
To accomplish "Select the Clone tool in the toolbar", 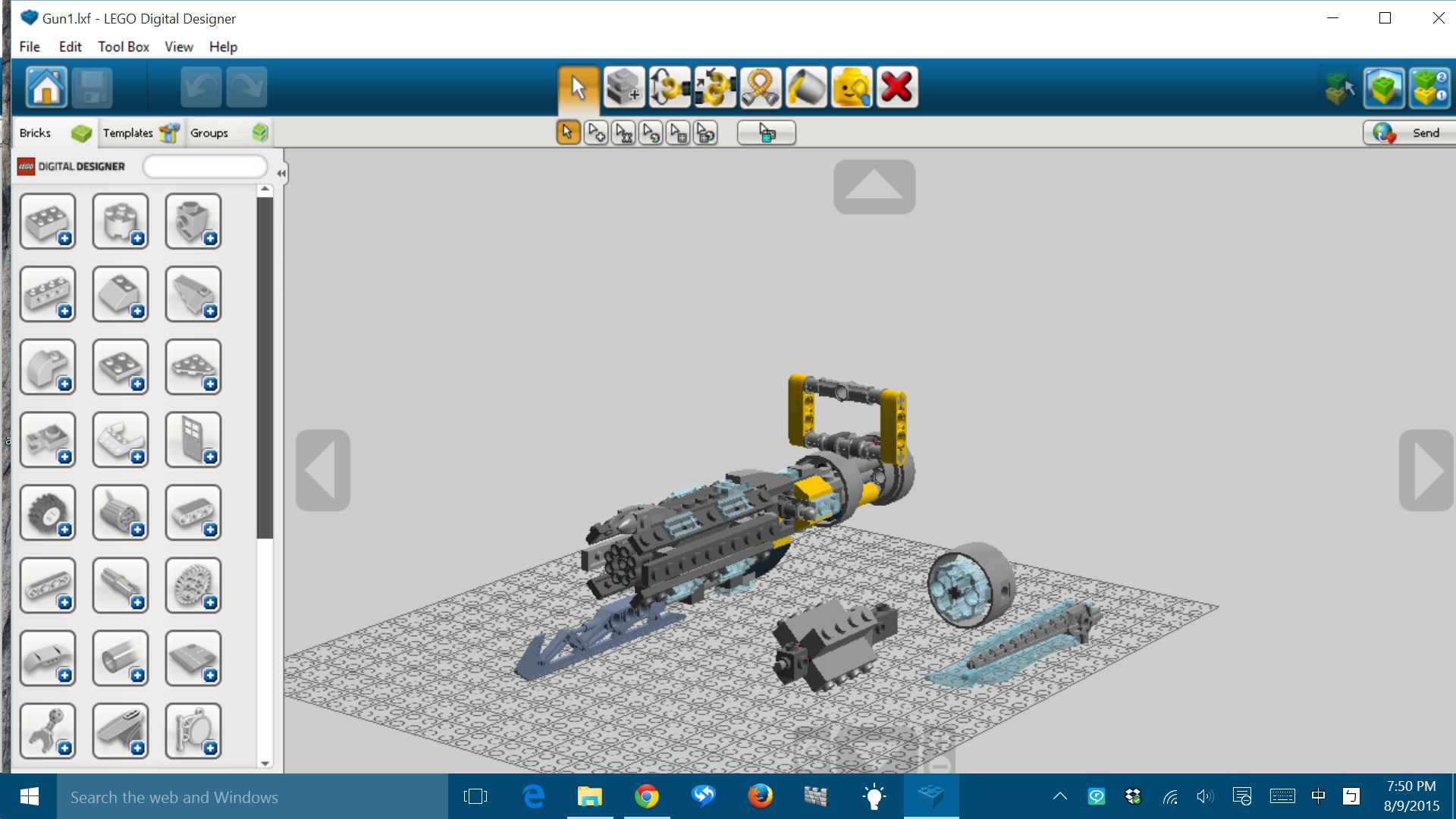I will point(625,87).
